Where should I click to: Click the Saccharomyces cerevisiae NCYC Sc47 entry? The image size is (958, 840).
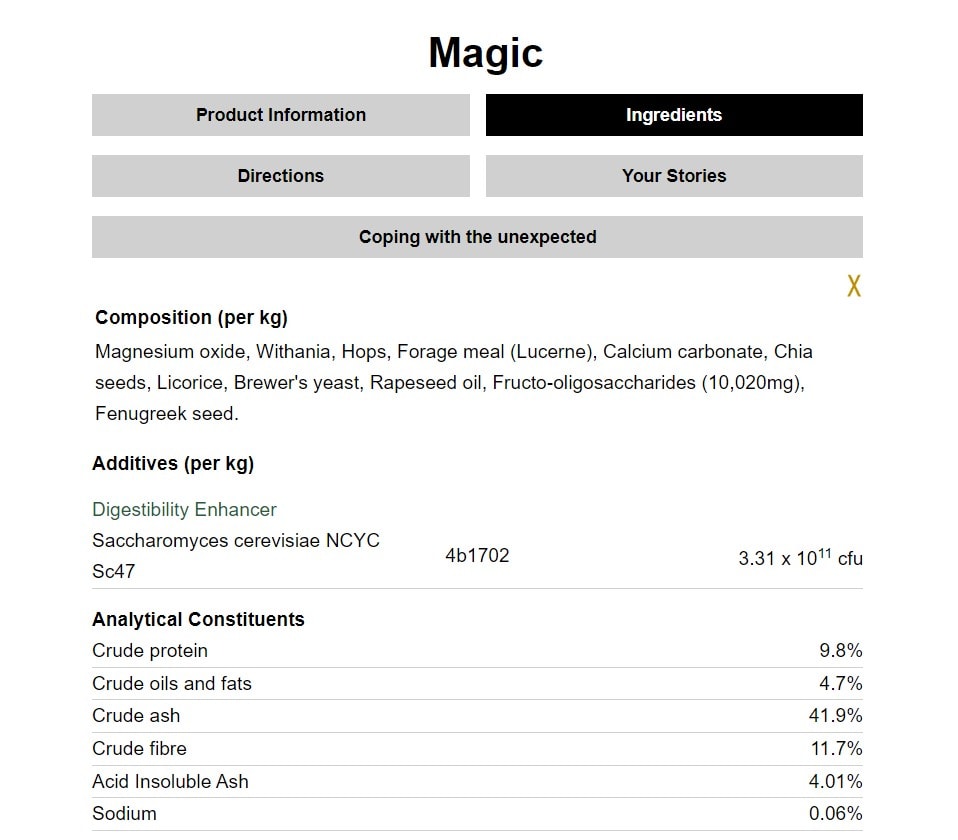pos(236,555)
